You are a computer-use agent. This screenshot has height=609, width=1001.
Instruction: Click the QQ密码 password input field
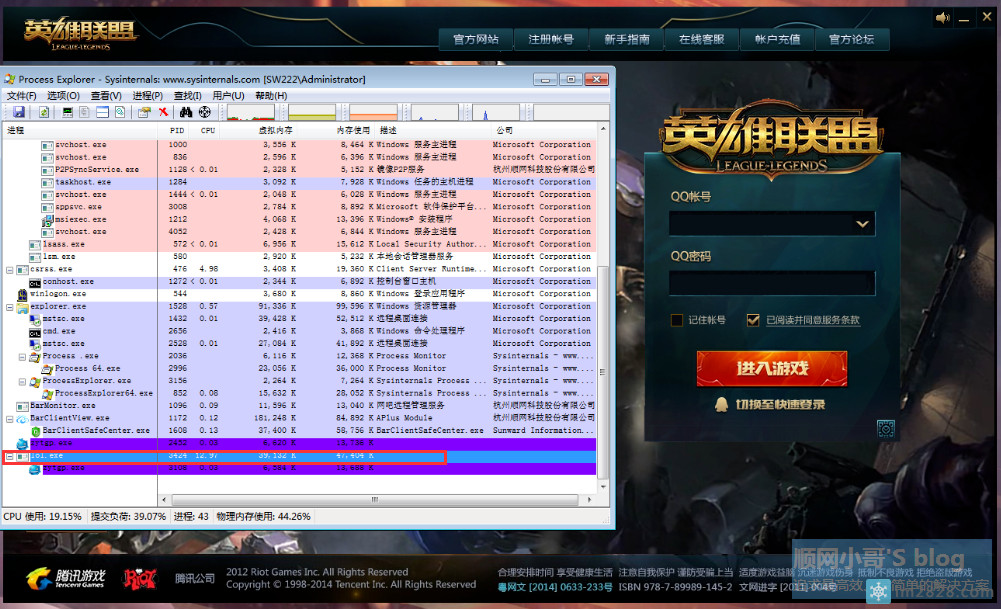771,283
